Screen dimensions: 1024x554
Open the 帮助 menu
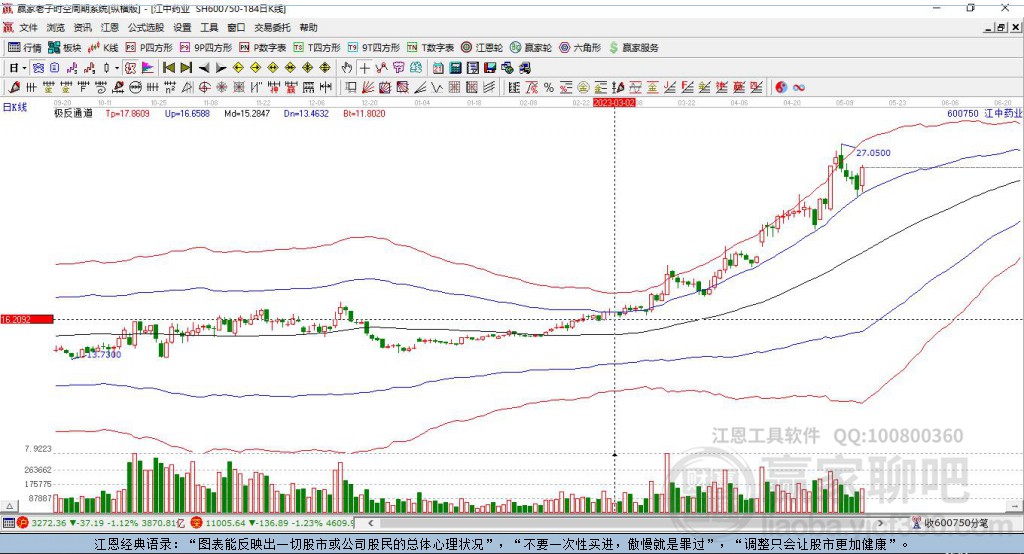pos(308,27)
